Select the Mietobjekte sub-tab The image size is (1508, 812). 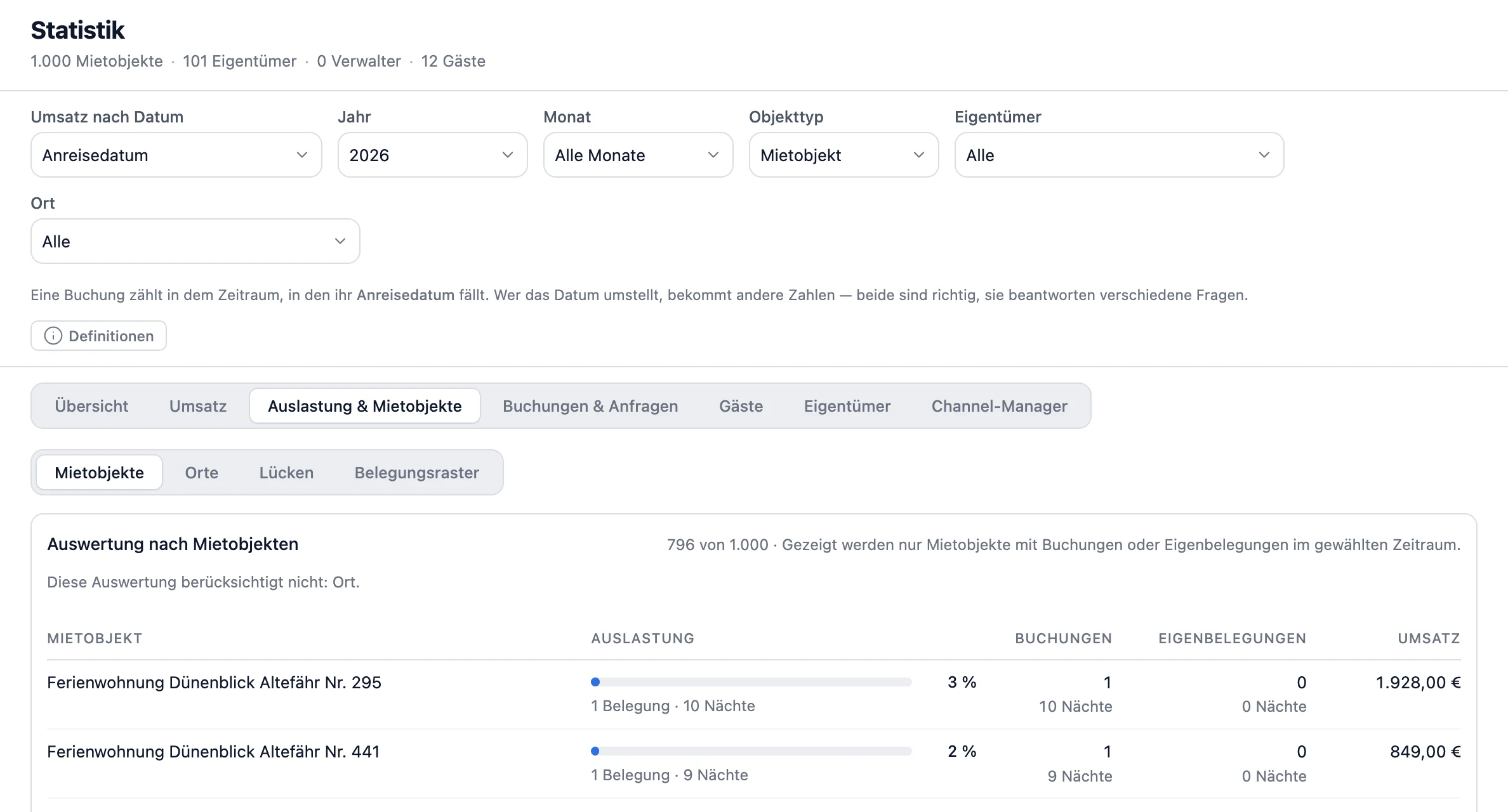(x=100, y=473)
